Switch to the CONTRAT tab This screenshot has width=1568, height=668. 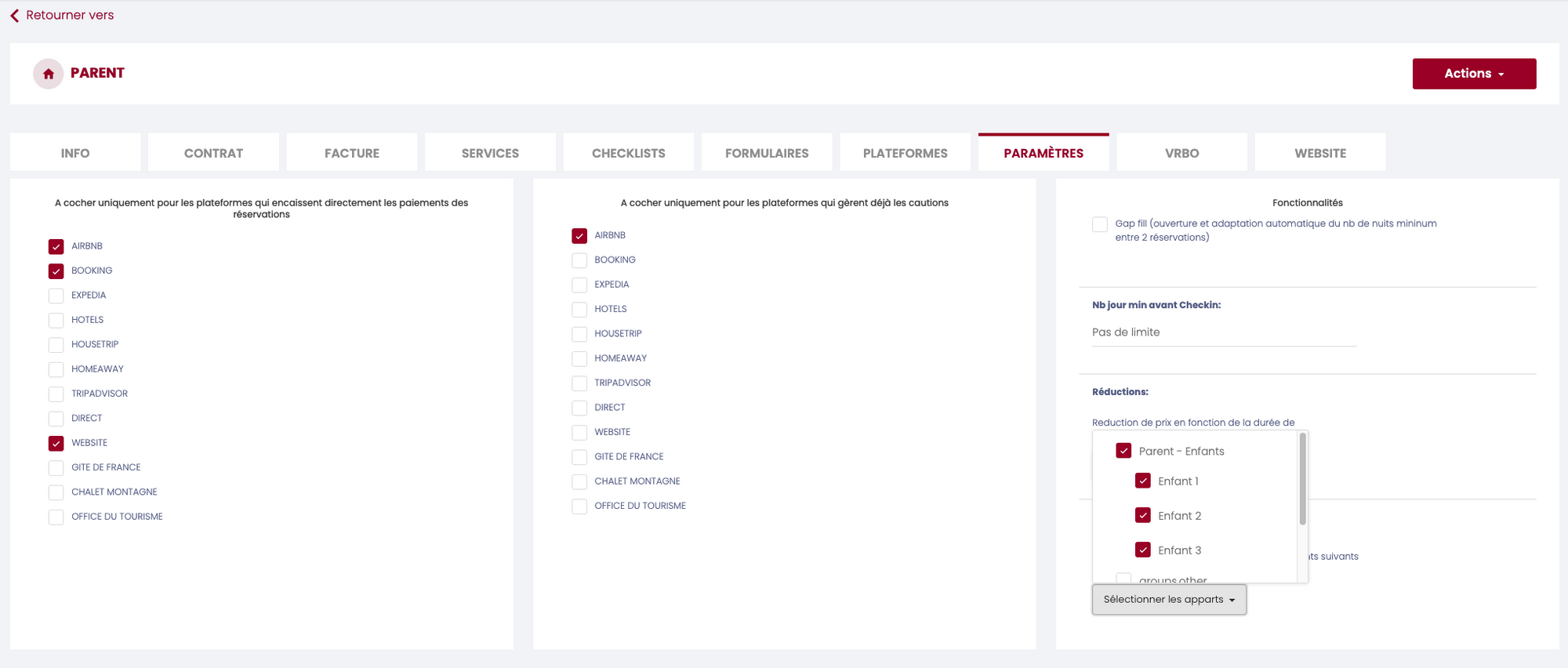coord(213,153)
